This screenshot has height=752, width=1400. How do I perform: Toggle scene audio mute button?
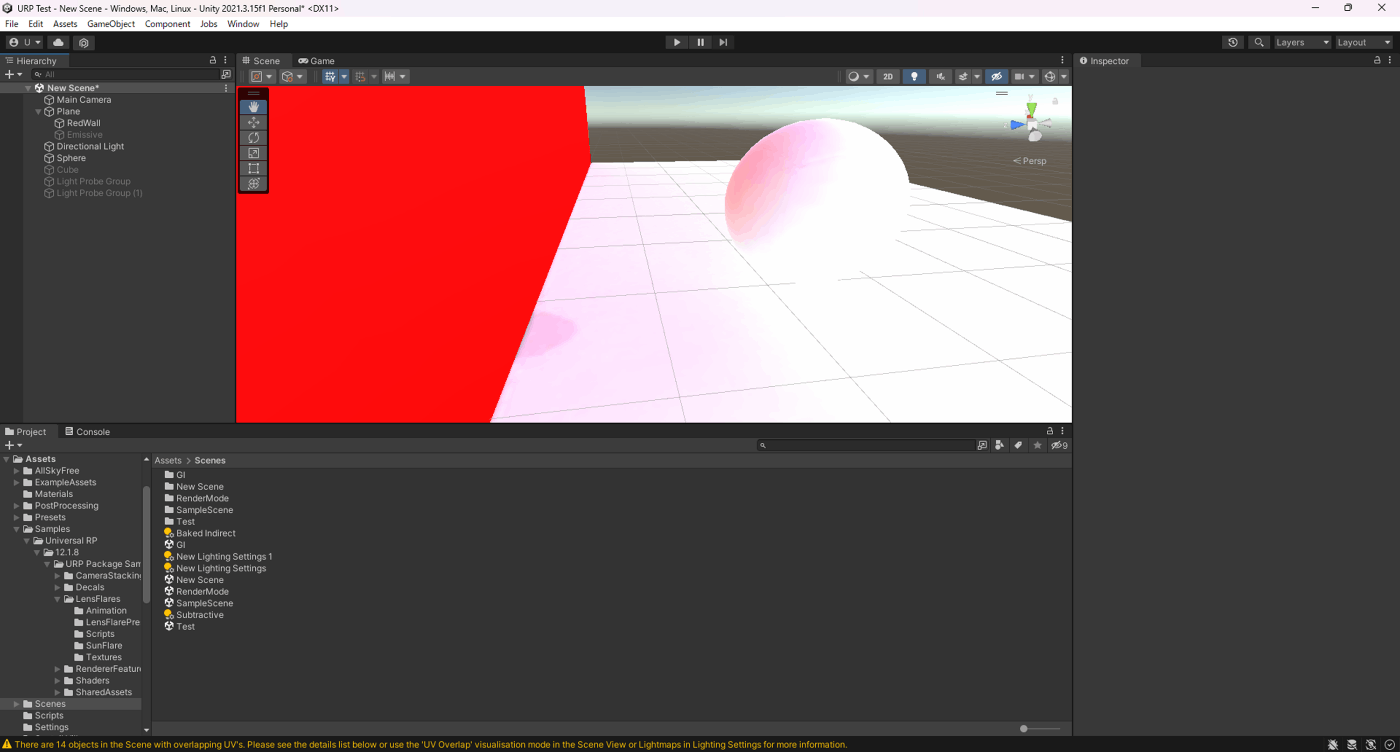coord(940,76)
